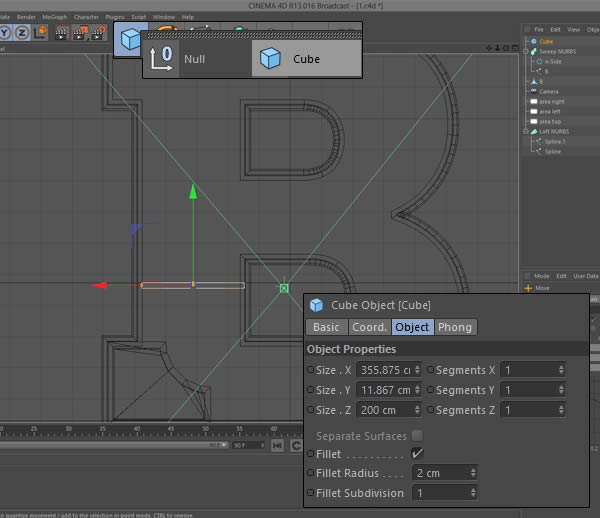600x518 pixels.
Task: Open the Render Settings icon
Action: pos(98,33)
